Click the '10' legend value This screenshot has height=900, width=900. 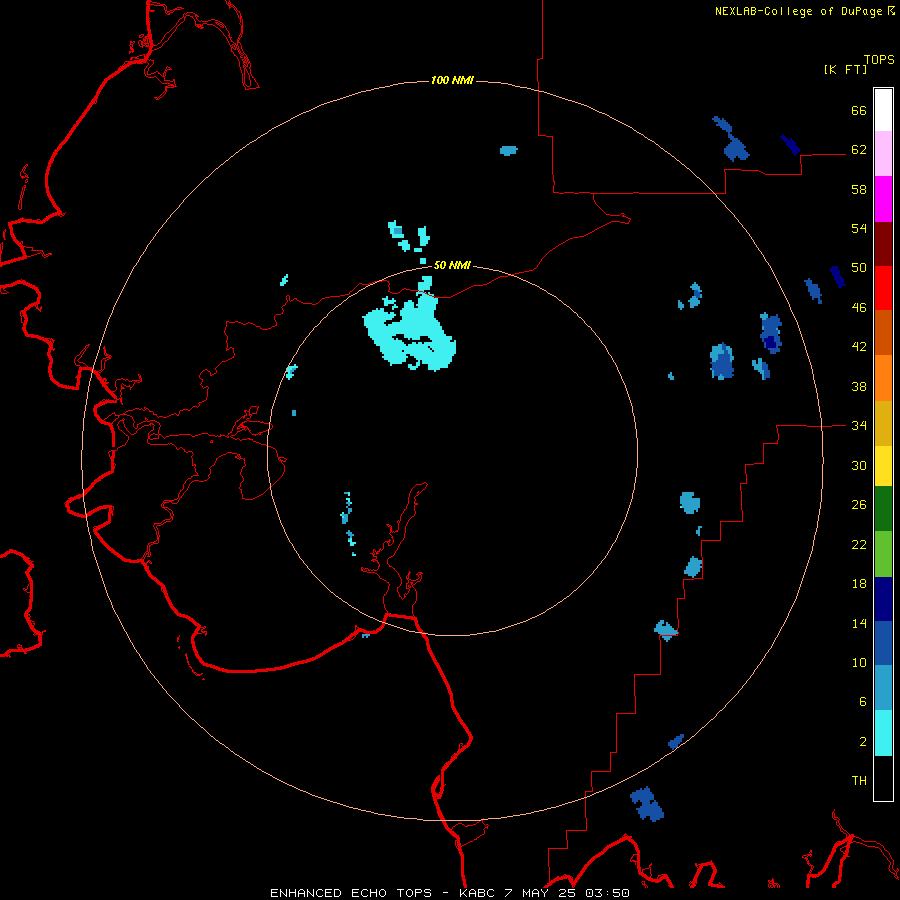click(859, 663)
